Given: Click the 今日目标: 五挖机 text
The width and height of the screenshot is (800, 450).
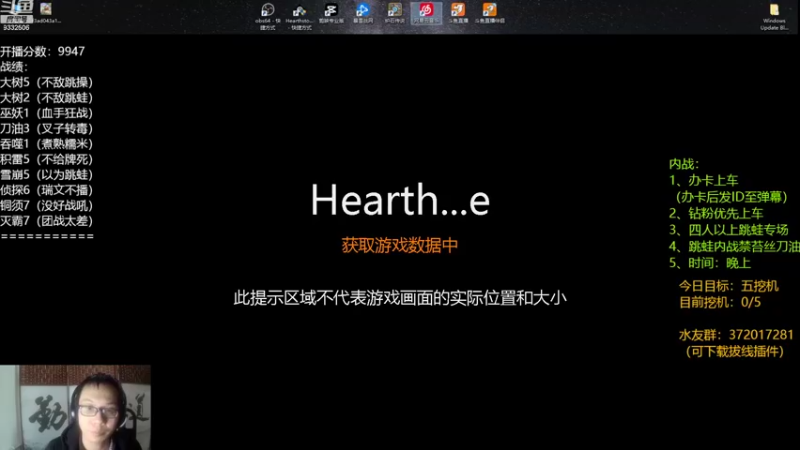Looking at the screenshot, I should [729, 286].
